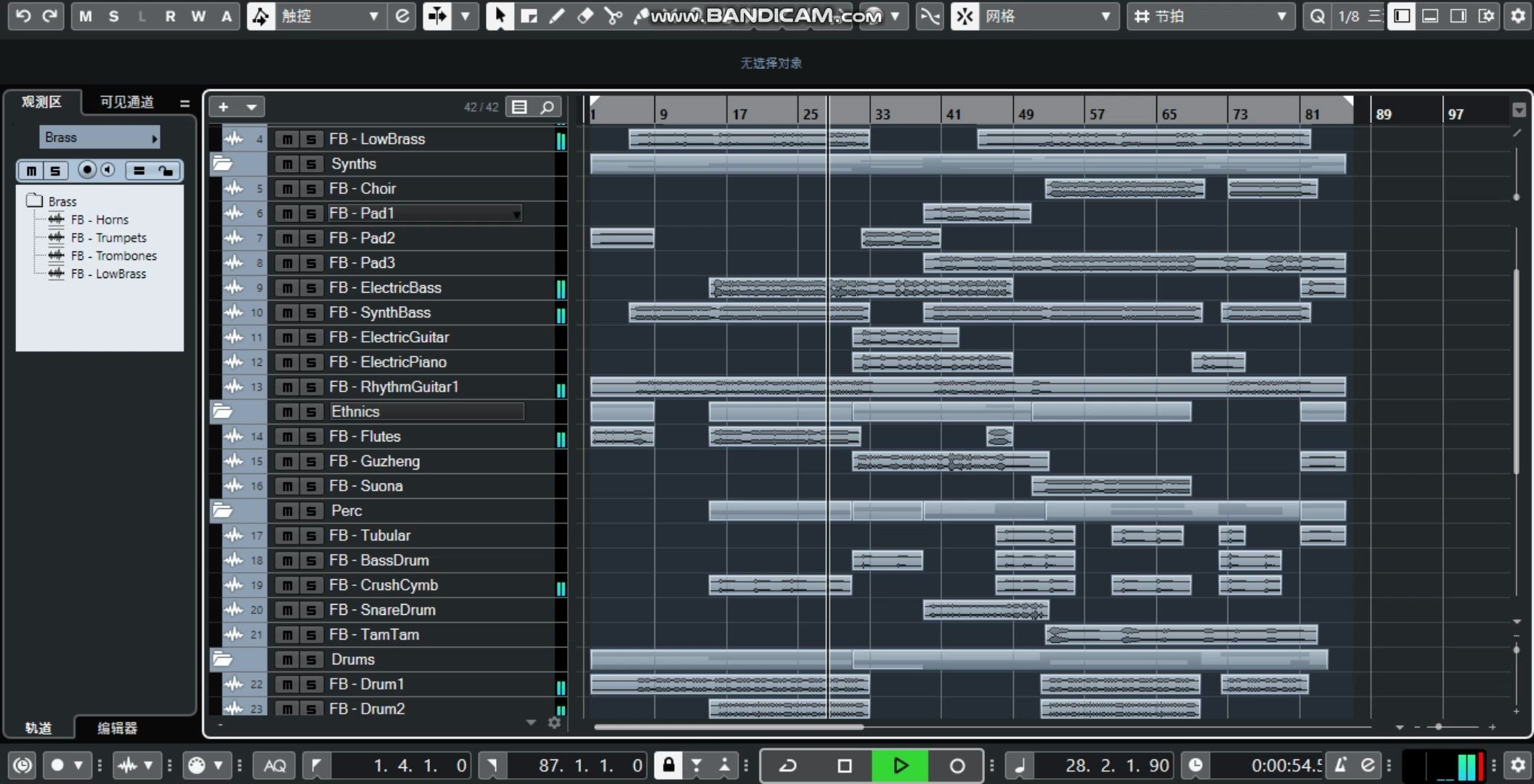
Task: Toggle right zone visibility icon
Action: [1458, 16]
